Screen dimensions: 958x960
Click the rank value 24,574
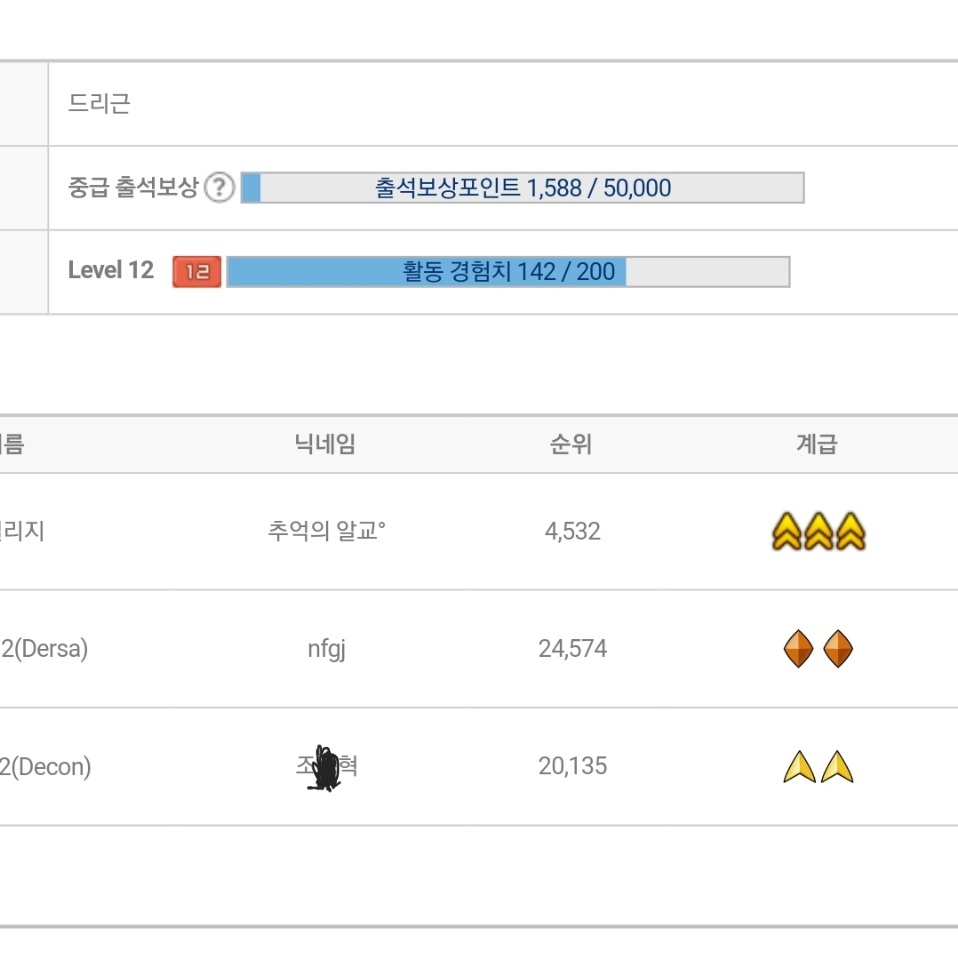[x=572, y=650]
